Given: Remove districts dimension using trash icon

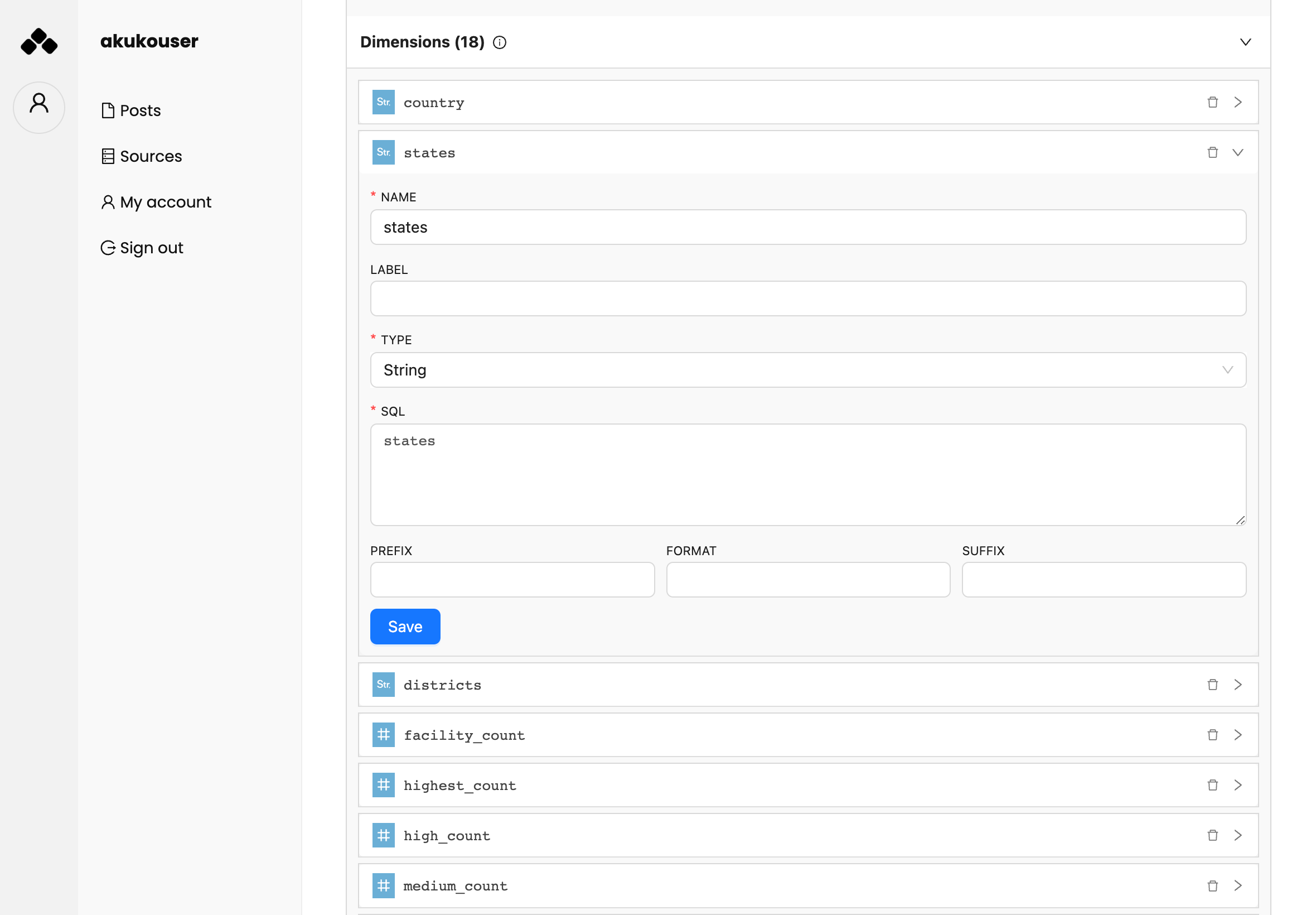Looking at the screenshot, I should pyautogui.click(x=1212, y=685).
